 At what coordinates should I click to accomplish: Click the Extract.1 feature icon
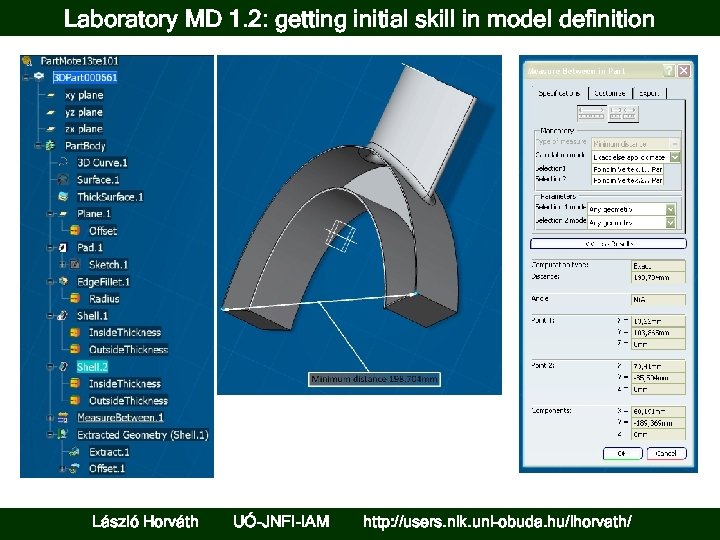(74, 452)
